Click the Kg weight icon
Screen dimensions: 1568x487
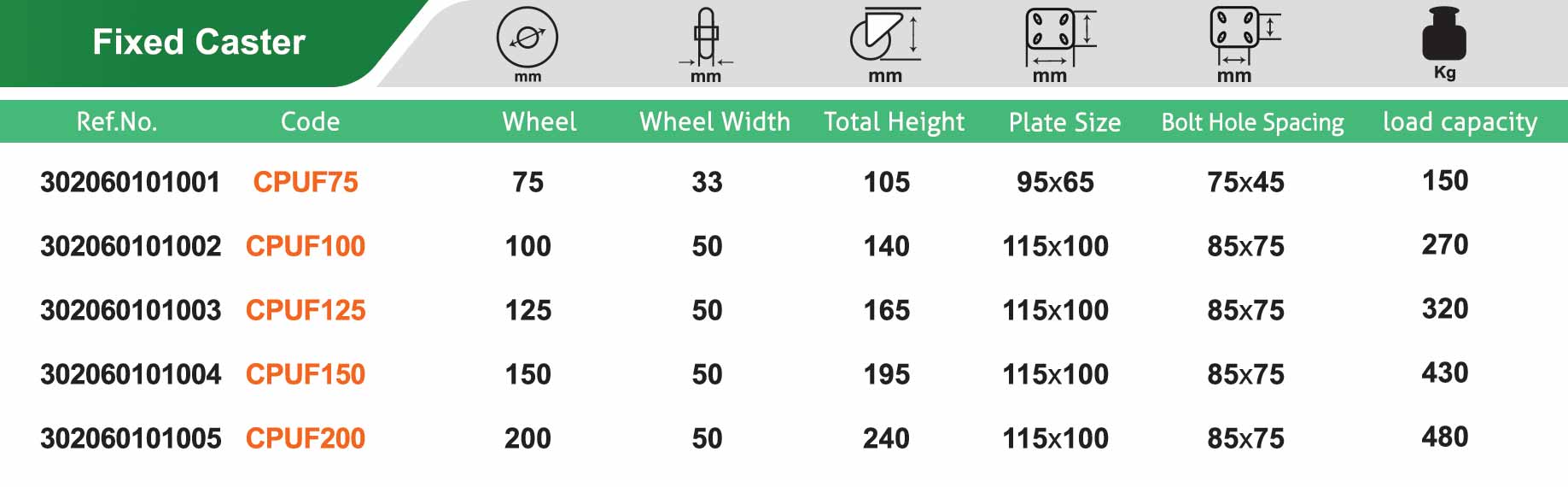(1444, 36)
